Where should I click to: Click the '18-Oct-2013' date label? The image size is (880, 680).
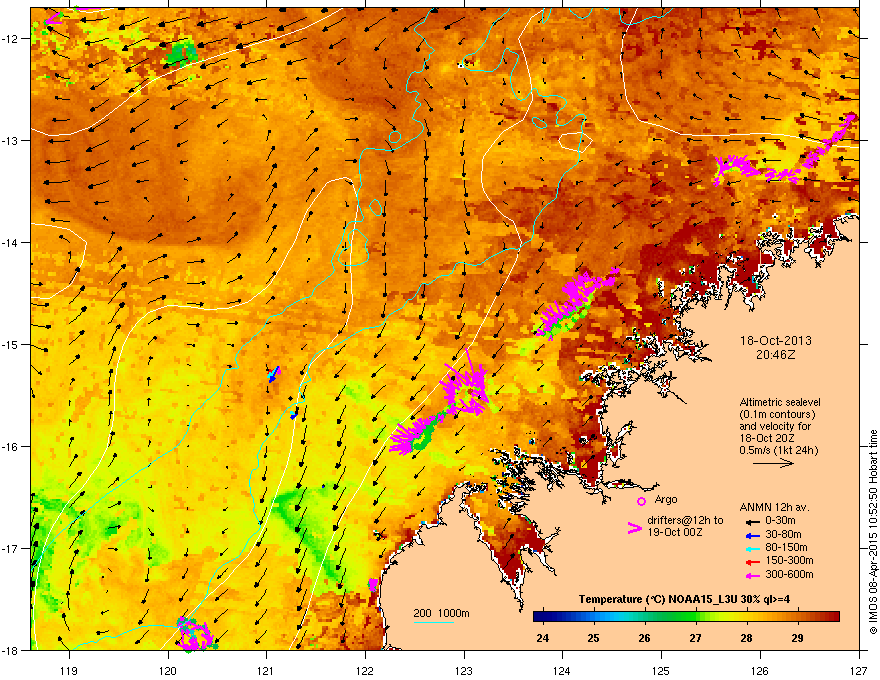point(776,341)
